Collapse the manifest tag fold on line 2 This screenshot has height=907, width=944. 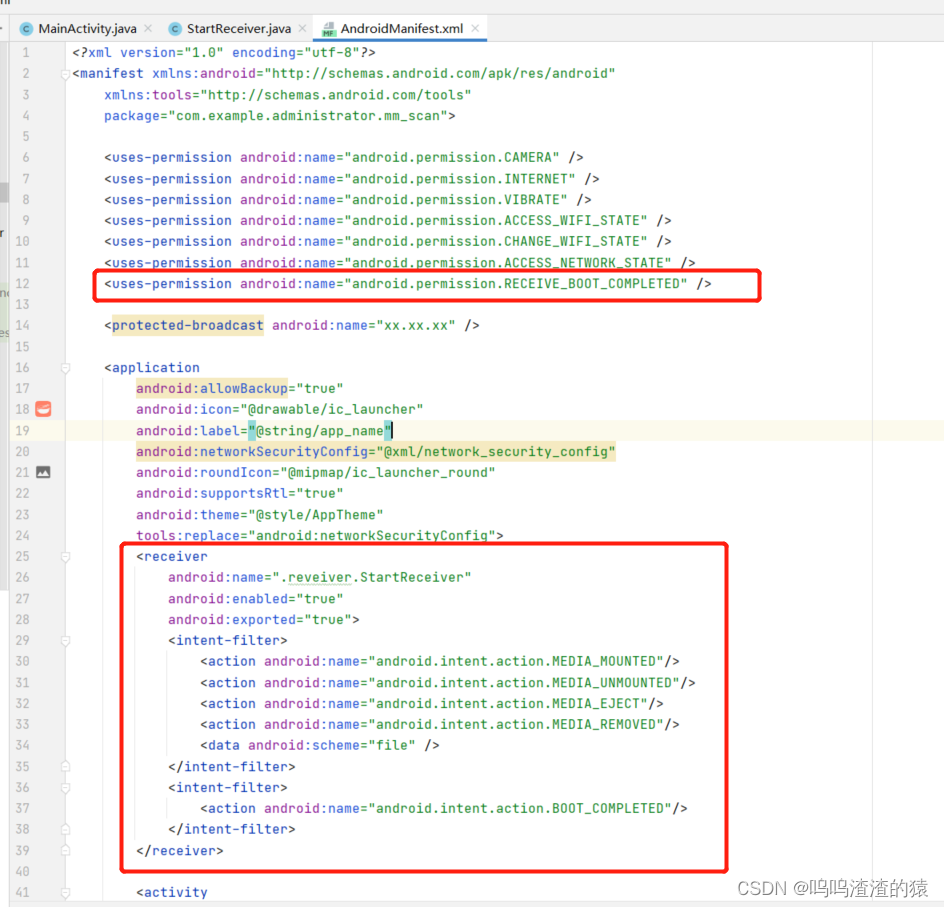tap(65, 74)
